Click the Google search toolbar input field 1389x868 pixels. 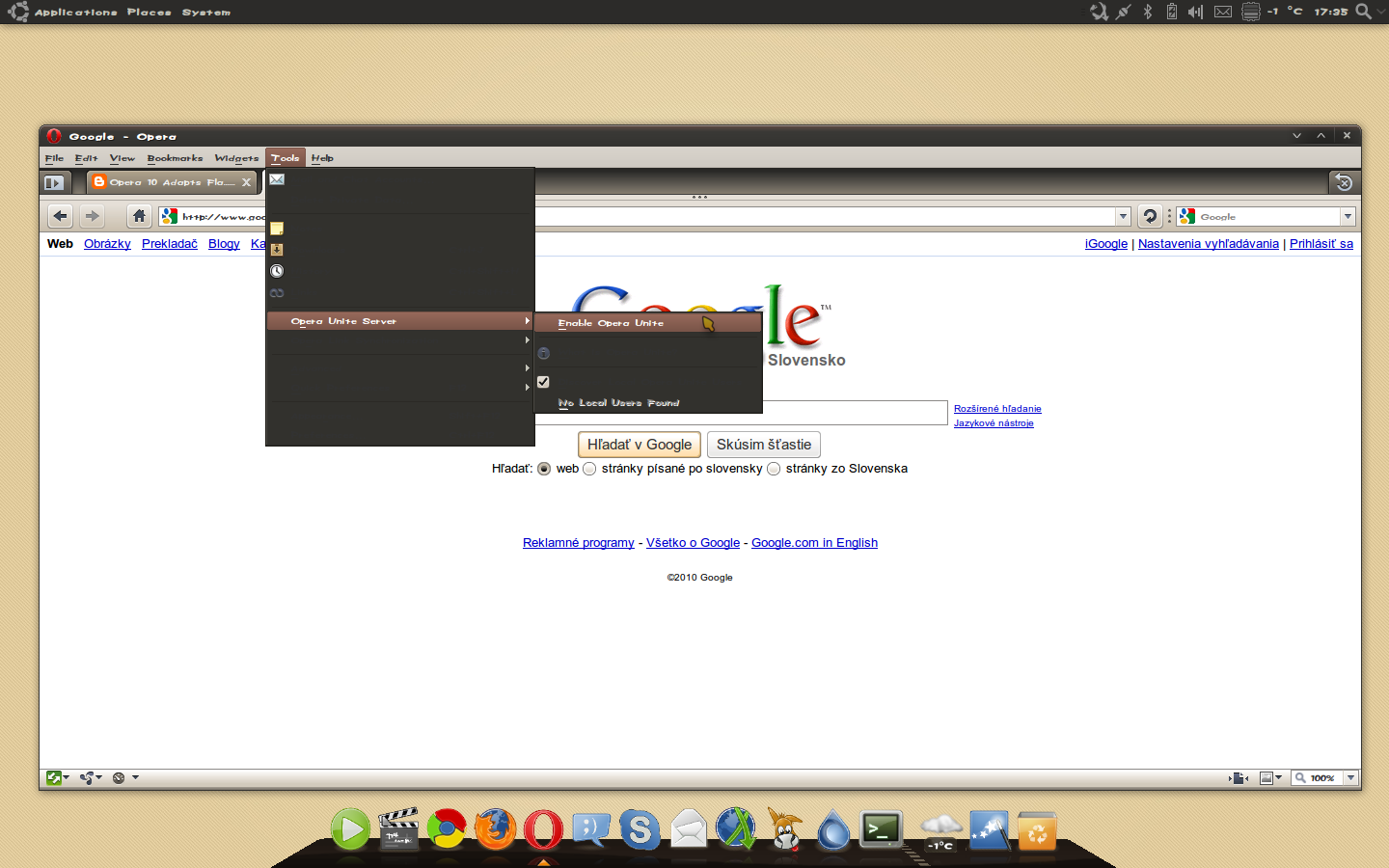coord(1267,216)
